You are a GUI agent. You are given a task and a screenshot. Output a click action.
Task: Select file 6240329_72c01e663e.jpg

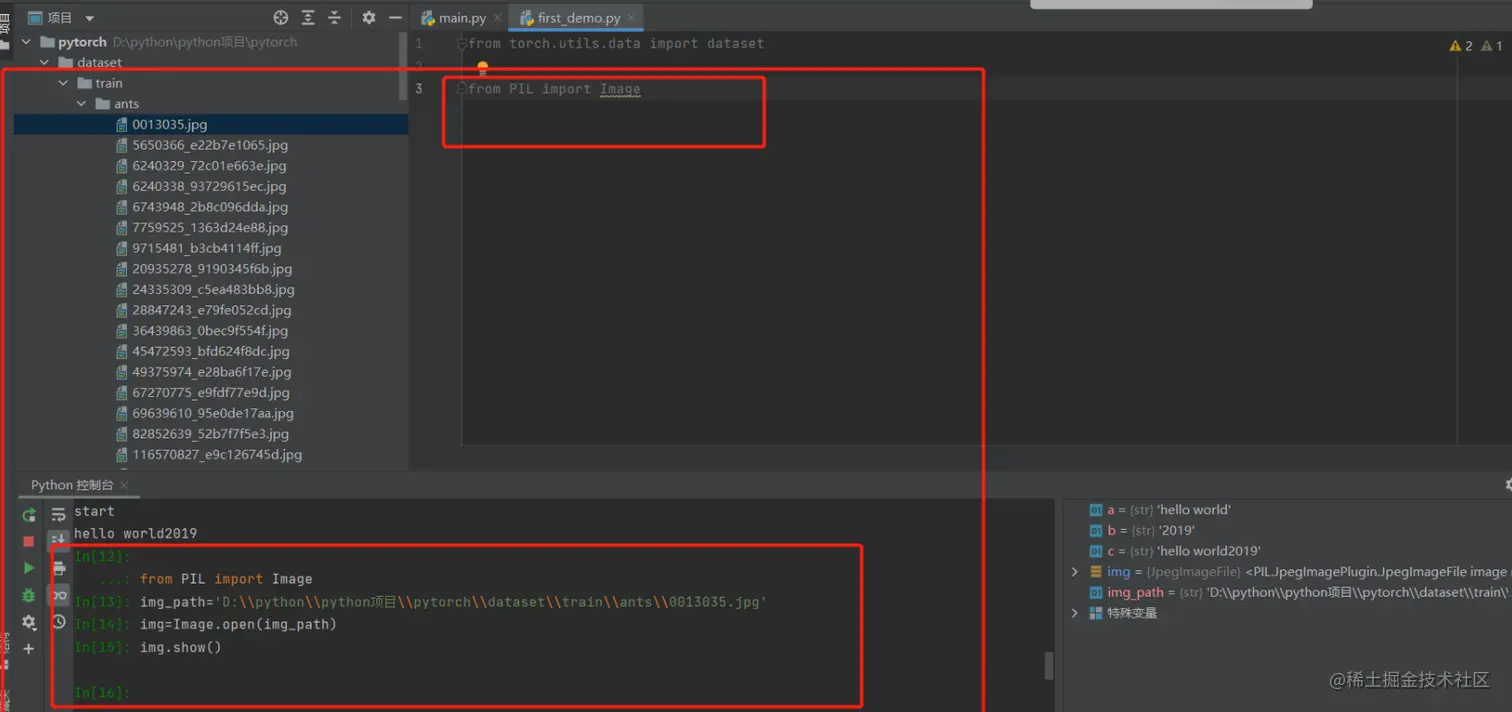tap(211, 166)
